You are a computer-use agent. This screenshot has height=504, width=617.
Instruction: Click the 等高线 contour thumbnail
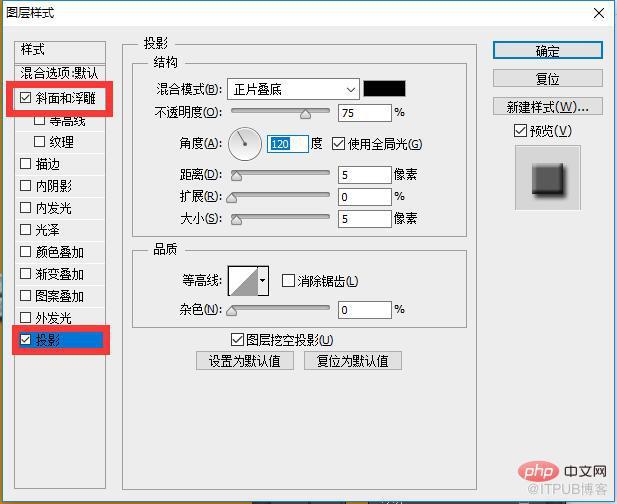pyautogui.click(x=243, y=281)
